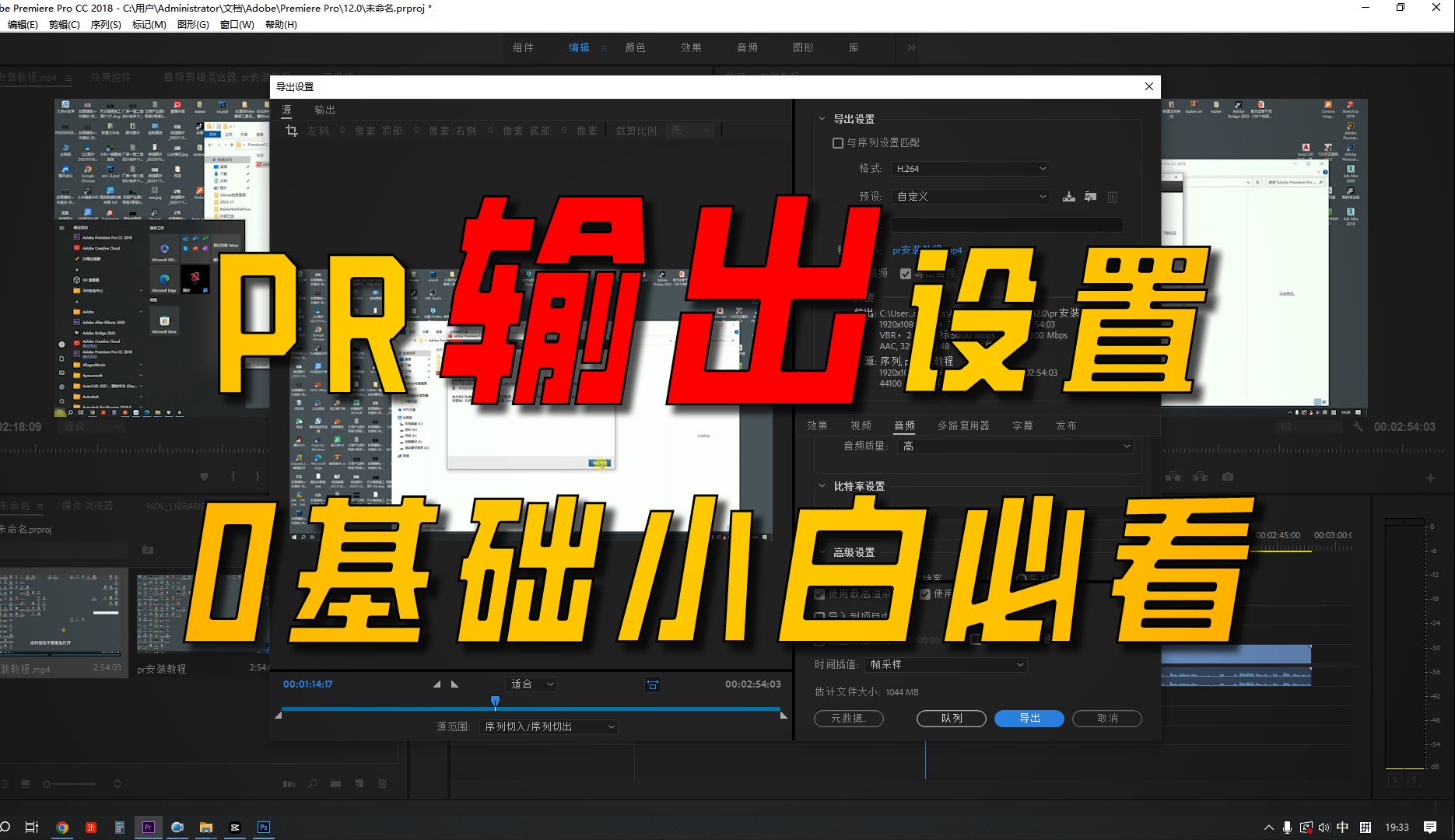The width and height of the screenshot is (1455, 840).
Task: Toggle aspect ratio correction icon
Action: click(653, 684)
